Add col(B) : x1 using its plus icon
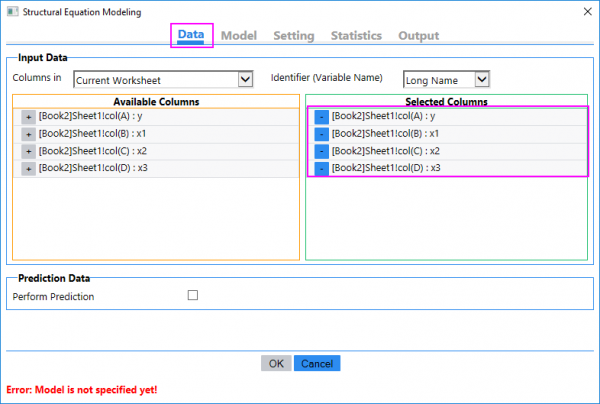This screenshot has width=600, height=404. coord(28,134)
